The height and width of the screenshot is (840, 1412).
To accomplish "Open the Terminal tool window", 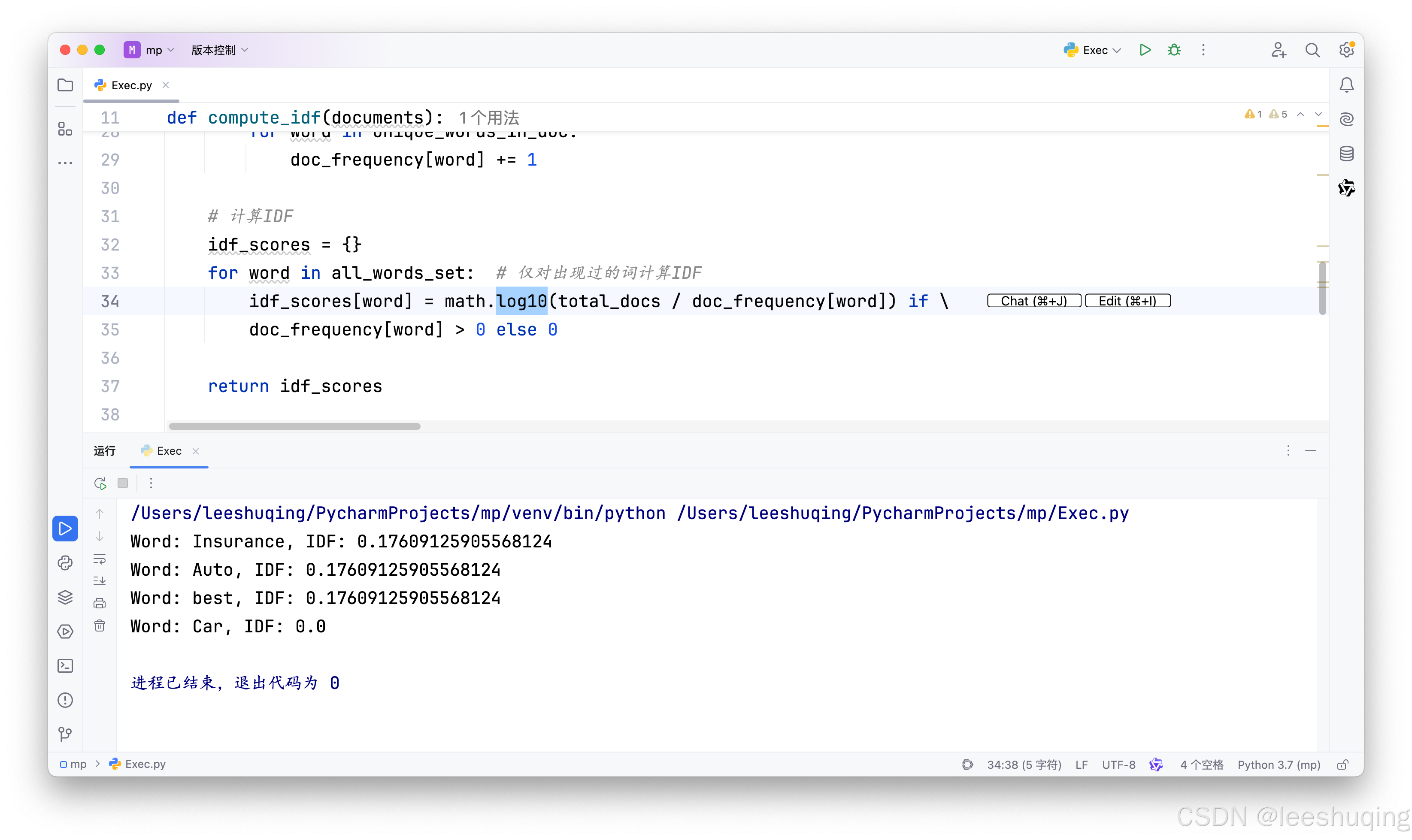I will pos(65,666).
